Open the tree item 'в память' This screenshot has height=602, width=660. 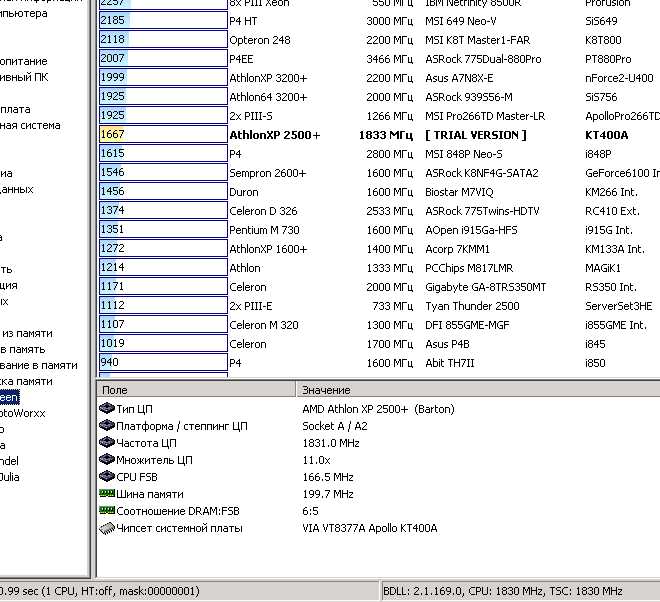click(x=22, y=349)
